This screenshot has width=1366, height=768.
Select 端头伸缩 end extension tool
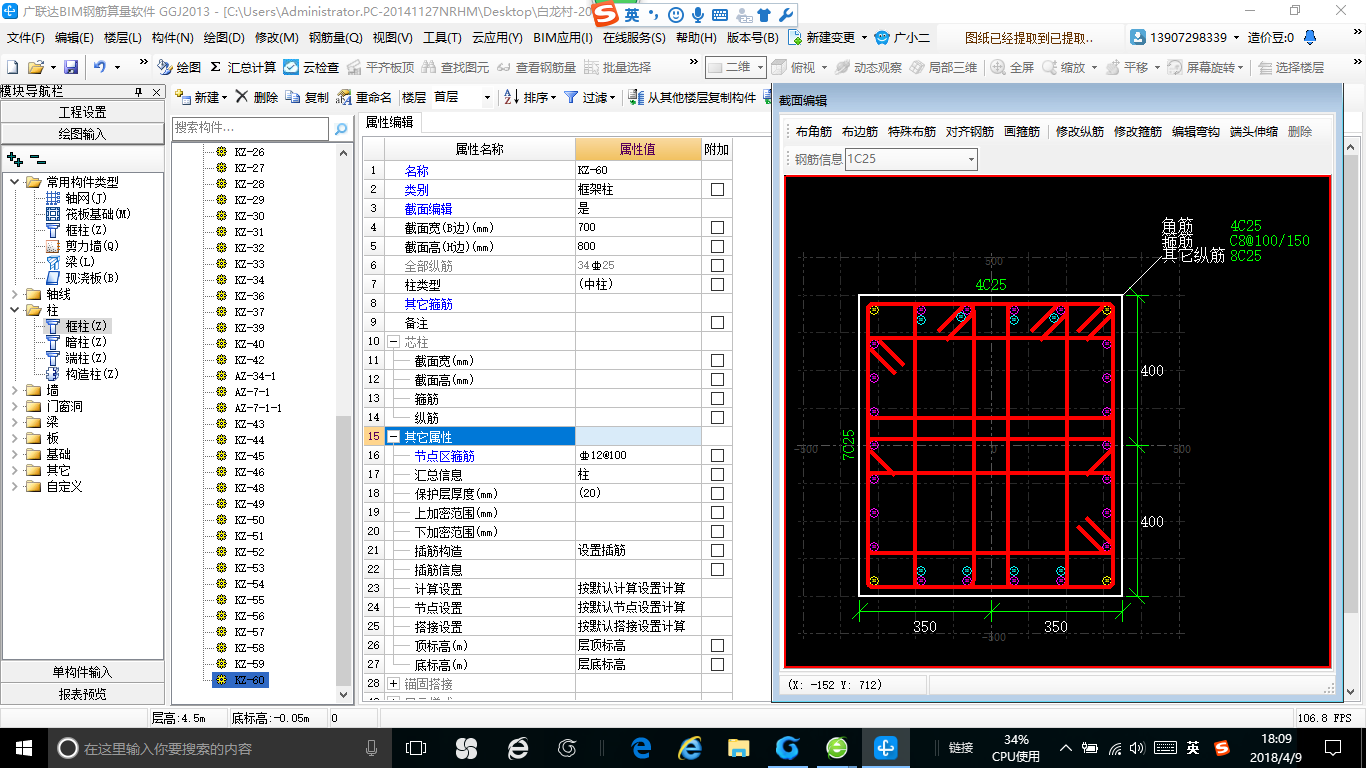[1254, 131]
